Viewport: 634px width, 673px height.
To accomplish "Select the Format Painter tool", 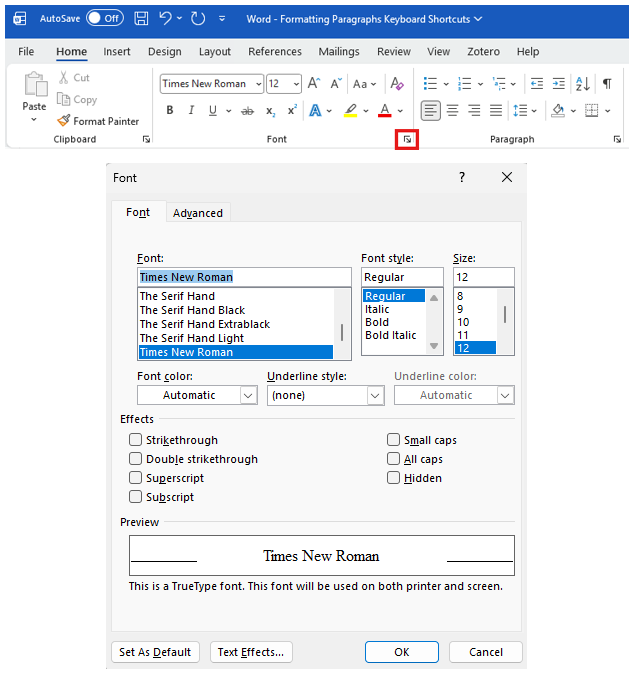I will pyautogui.click(x=98, y=121).
